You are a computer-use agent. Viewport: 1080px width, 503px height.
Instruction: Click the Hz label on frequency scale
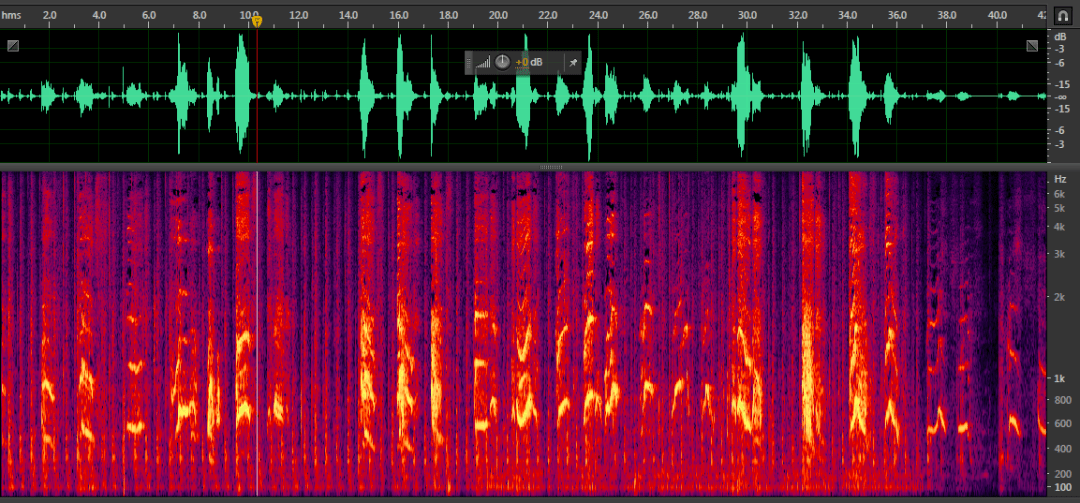[1060, 178]
